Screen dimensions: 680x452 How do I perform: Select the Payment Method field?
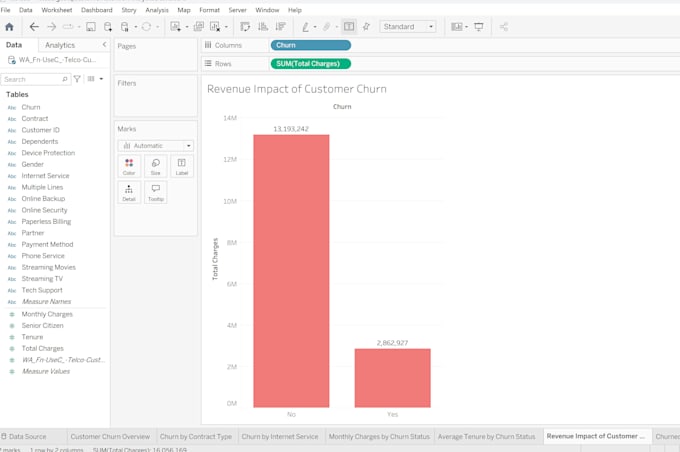47,244
